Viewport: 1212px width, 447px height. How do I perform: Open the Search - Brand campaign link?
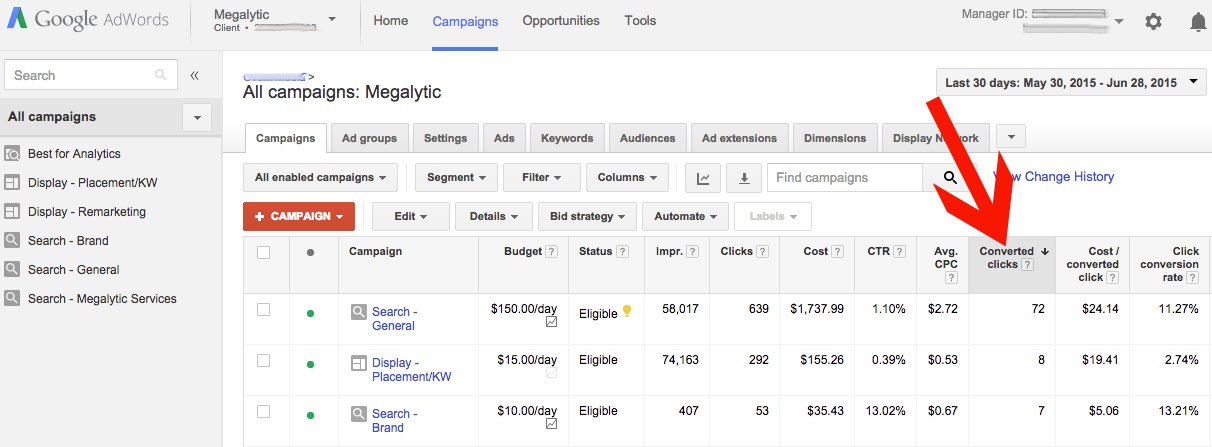pos(393,420)
